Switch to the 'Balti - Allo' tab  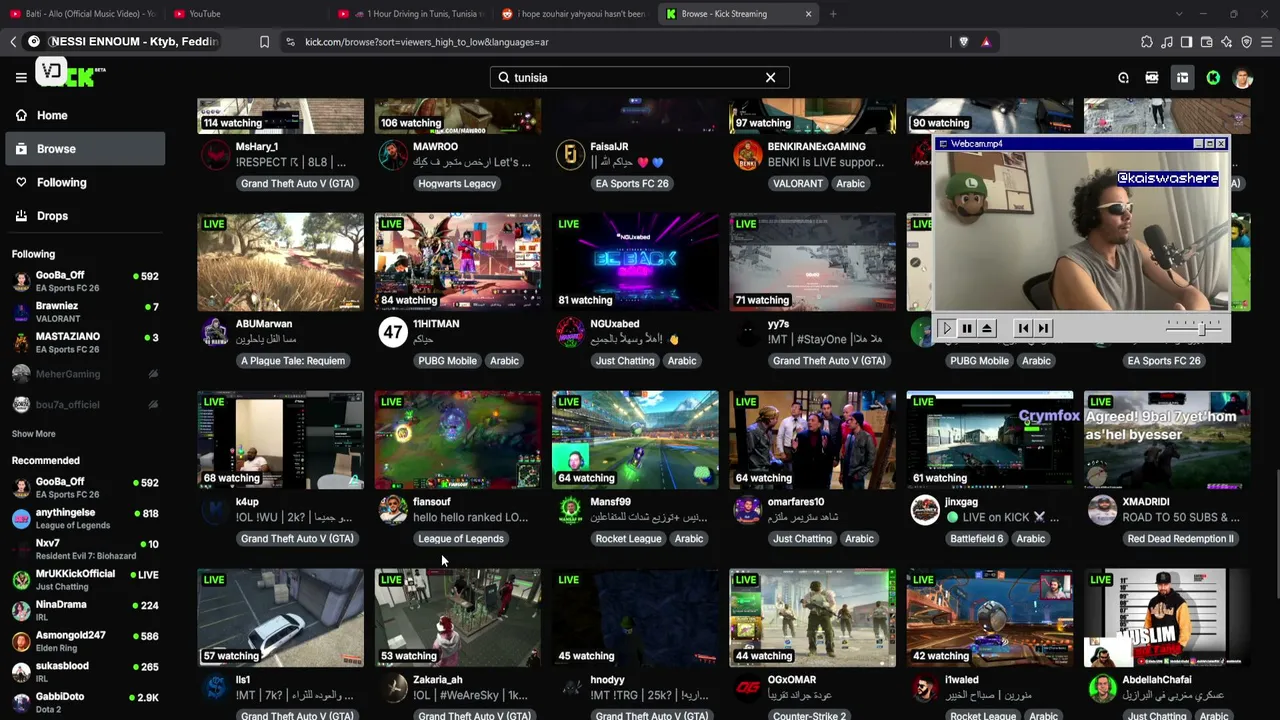click(x=82, y=14)
